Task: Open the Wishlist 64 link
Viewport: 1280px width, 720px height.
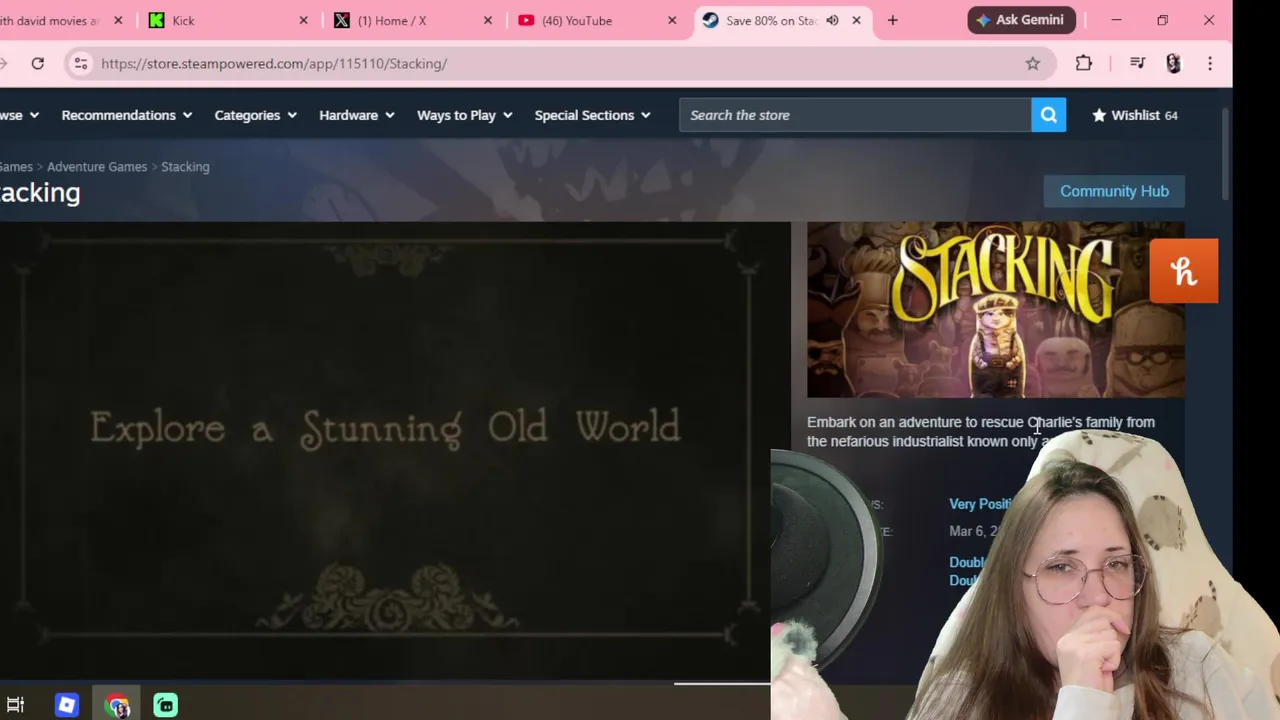Action: (1135, 115)
